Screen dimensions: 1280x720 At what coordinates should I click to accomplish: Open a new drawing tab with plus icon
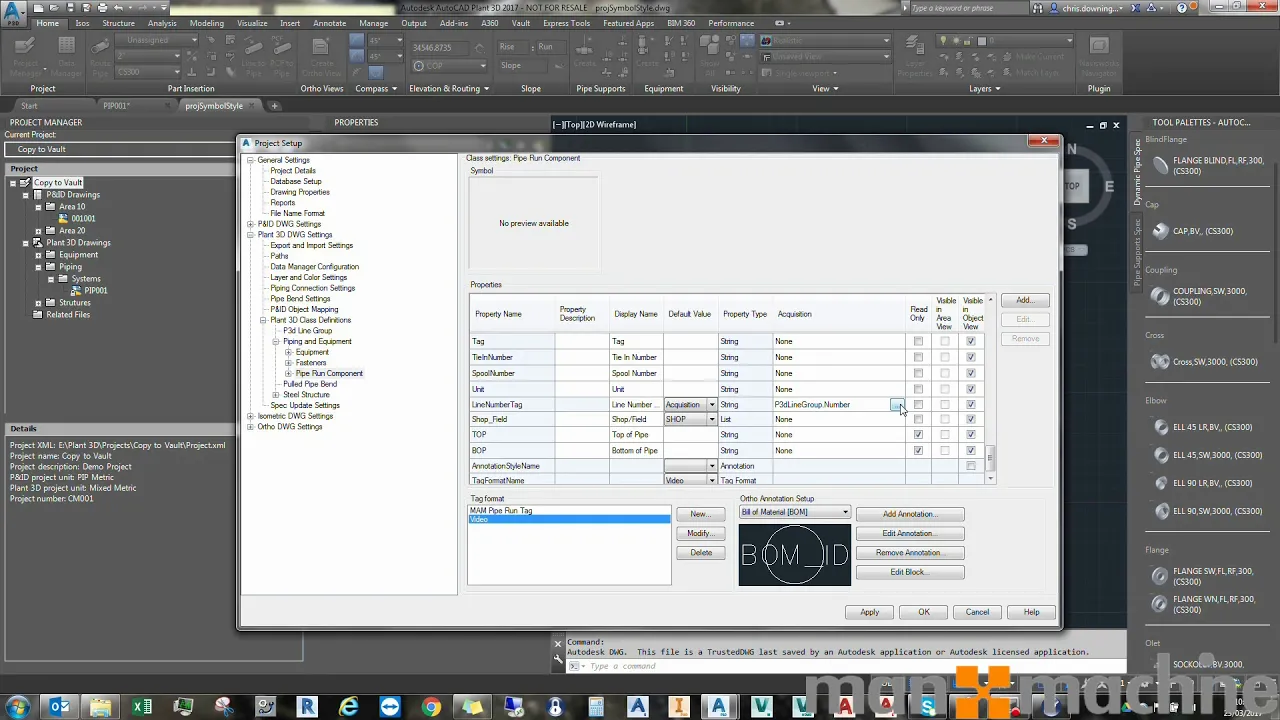pyautogui.click(x=274, y=106)
